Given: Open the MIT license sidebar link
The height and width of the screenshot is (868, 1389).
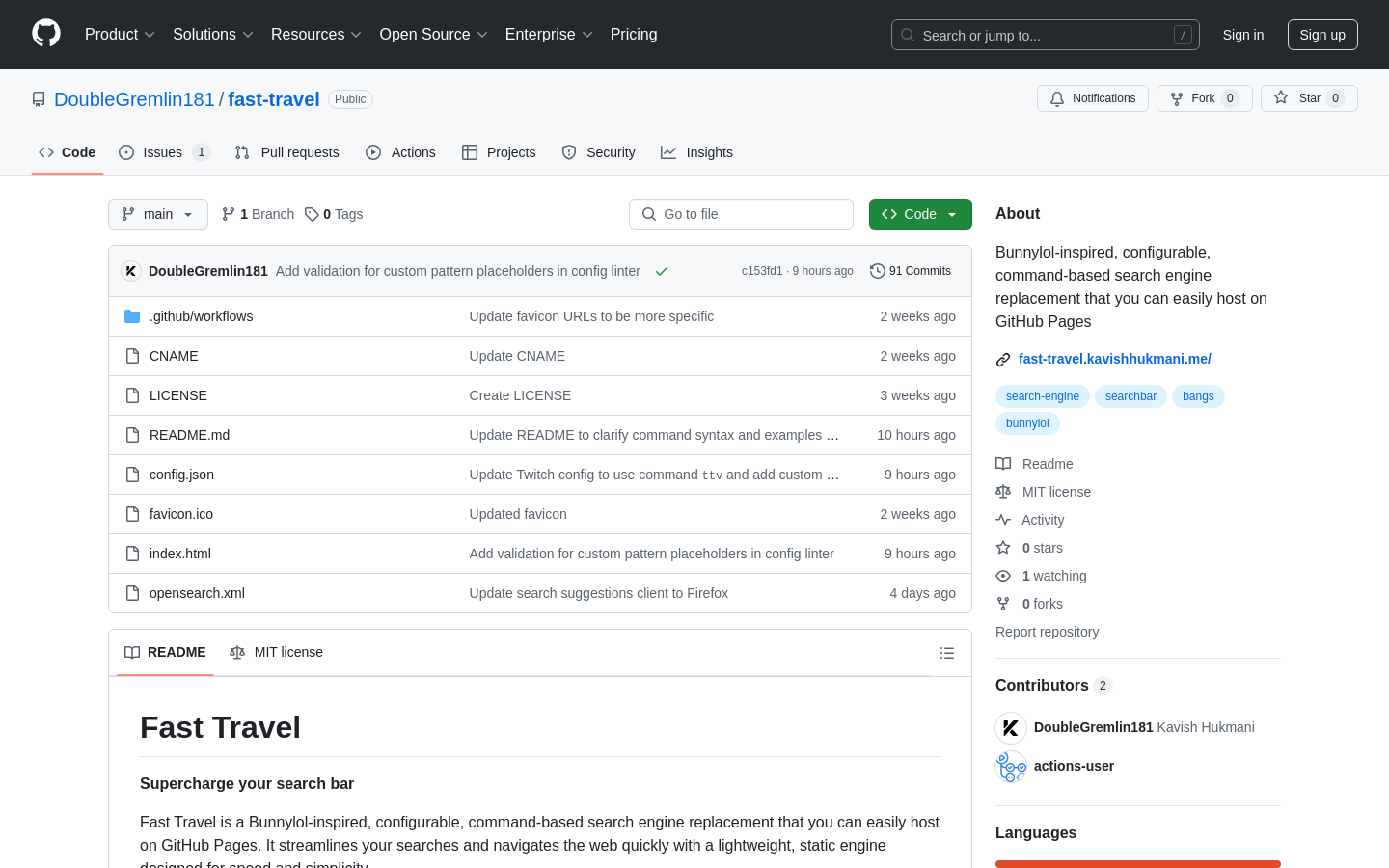Looking at the screenshot, I should 1044,492.
